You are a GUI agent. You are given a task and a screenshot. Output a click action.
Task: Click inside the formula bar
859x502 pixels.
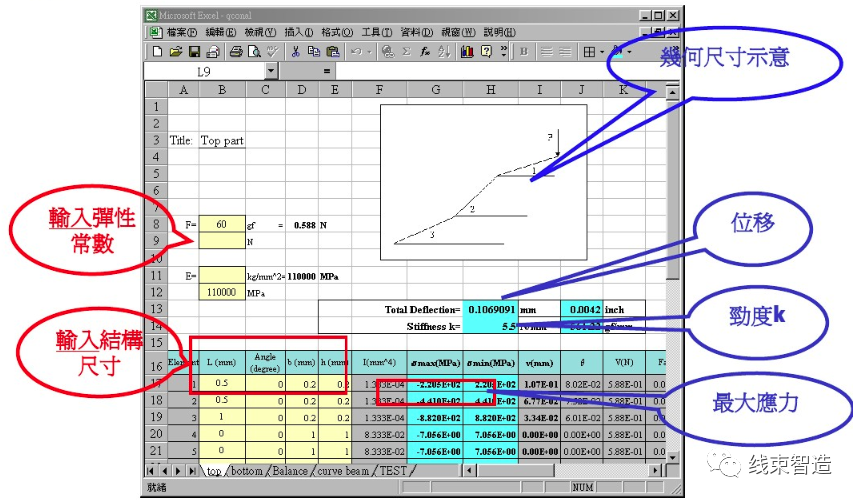(500, 71)
